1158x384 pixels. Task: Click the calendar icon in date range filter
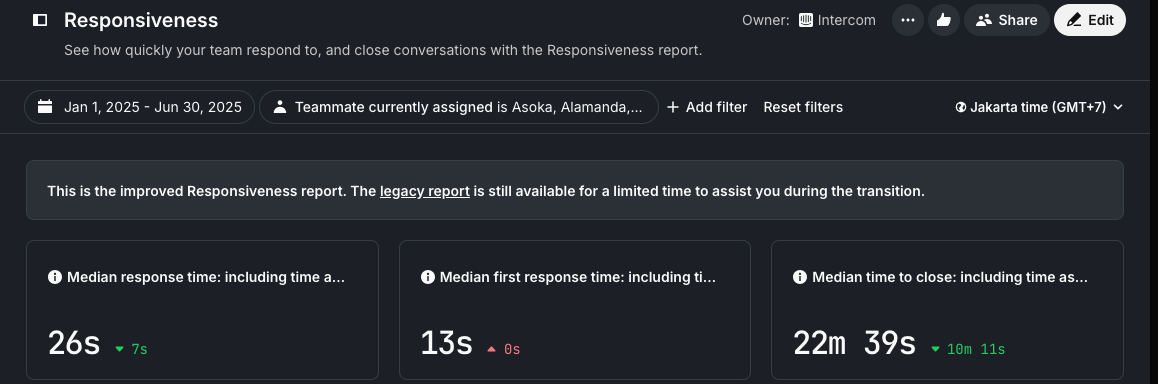45,107
